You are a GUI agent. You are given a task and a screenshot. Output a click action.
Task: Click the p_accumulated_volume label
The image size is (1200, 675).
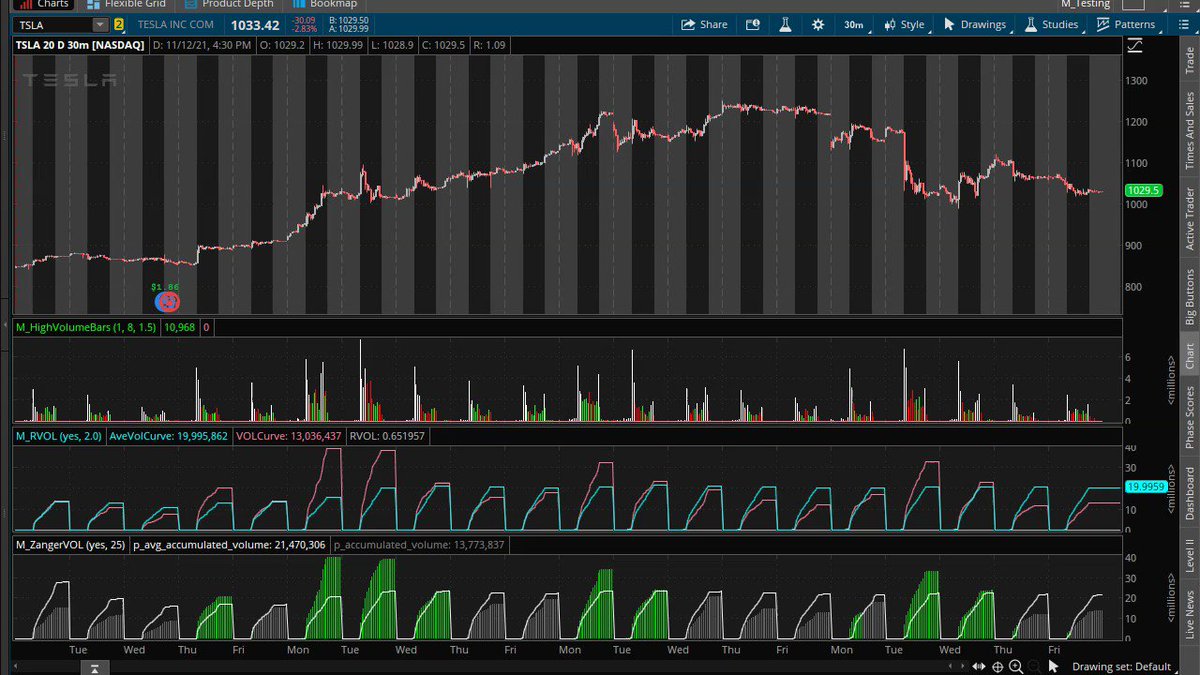point(419,545)
